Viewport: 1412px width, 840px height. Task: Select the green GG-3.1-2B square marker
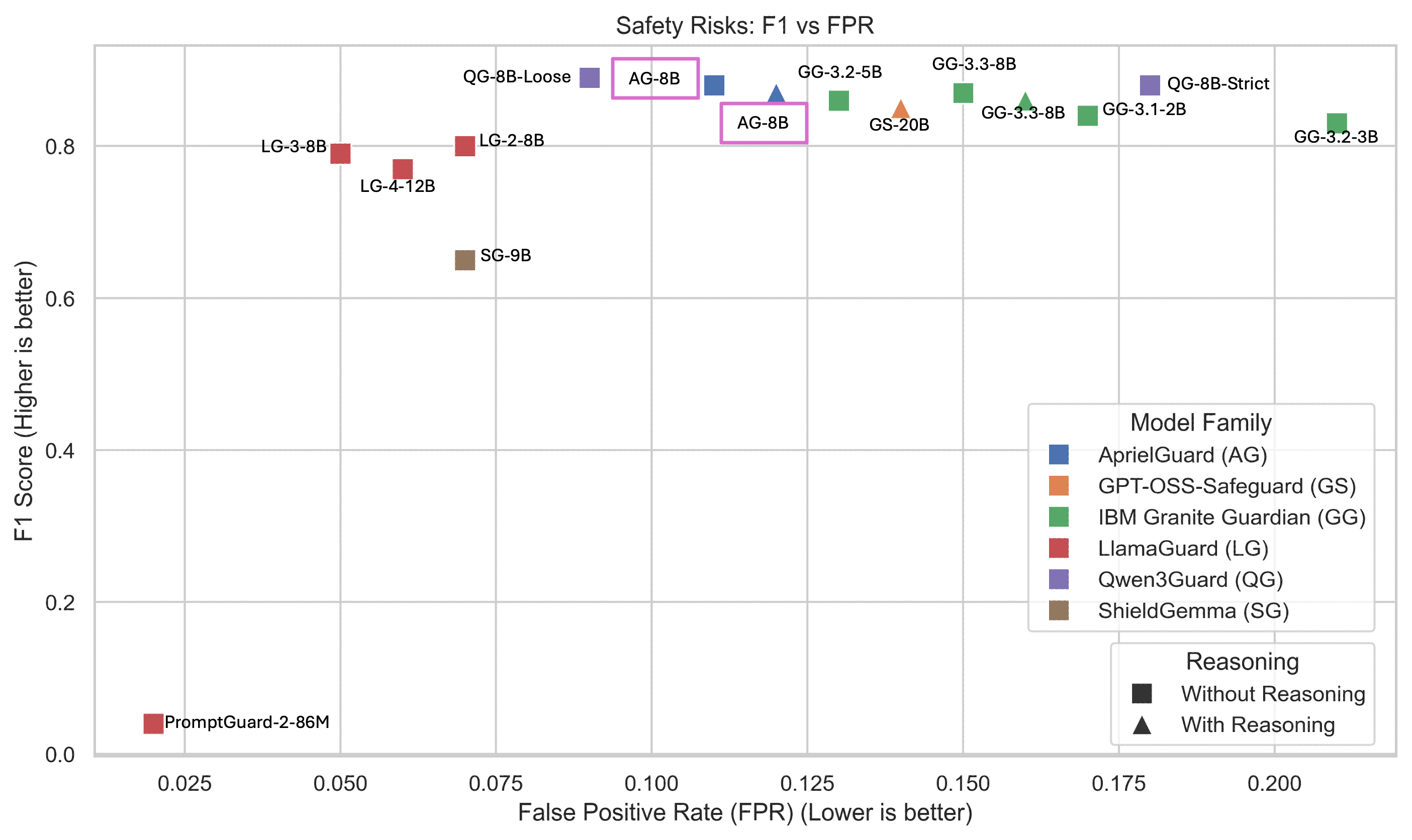[x=1087, y=116]
